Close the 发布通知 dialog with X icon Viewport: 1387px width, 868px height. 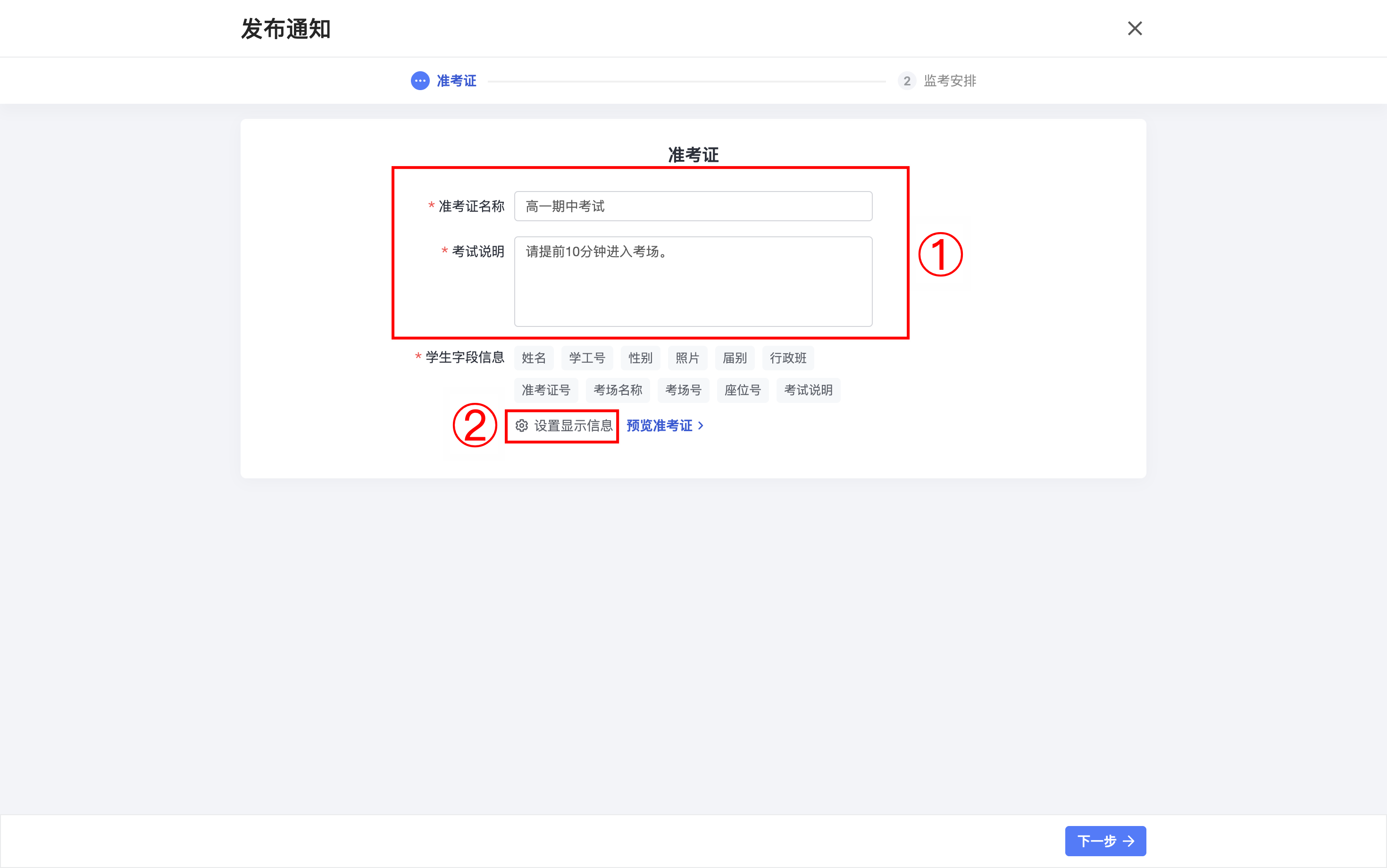tap(1135, 28)
